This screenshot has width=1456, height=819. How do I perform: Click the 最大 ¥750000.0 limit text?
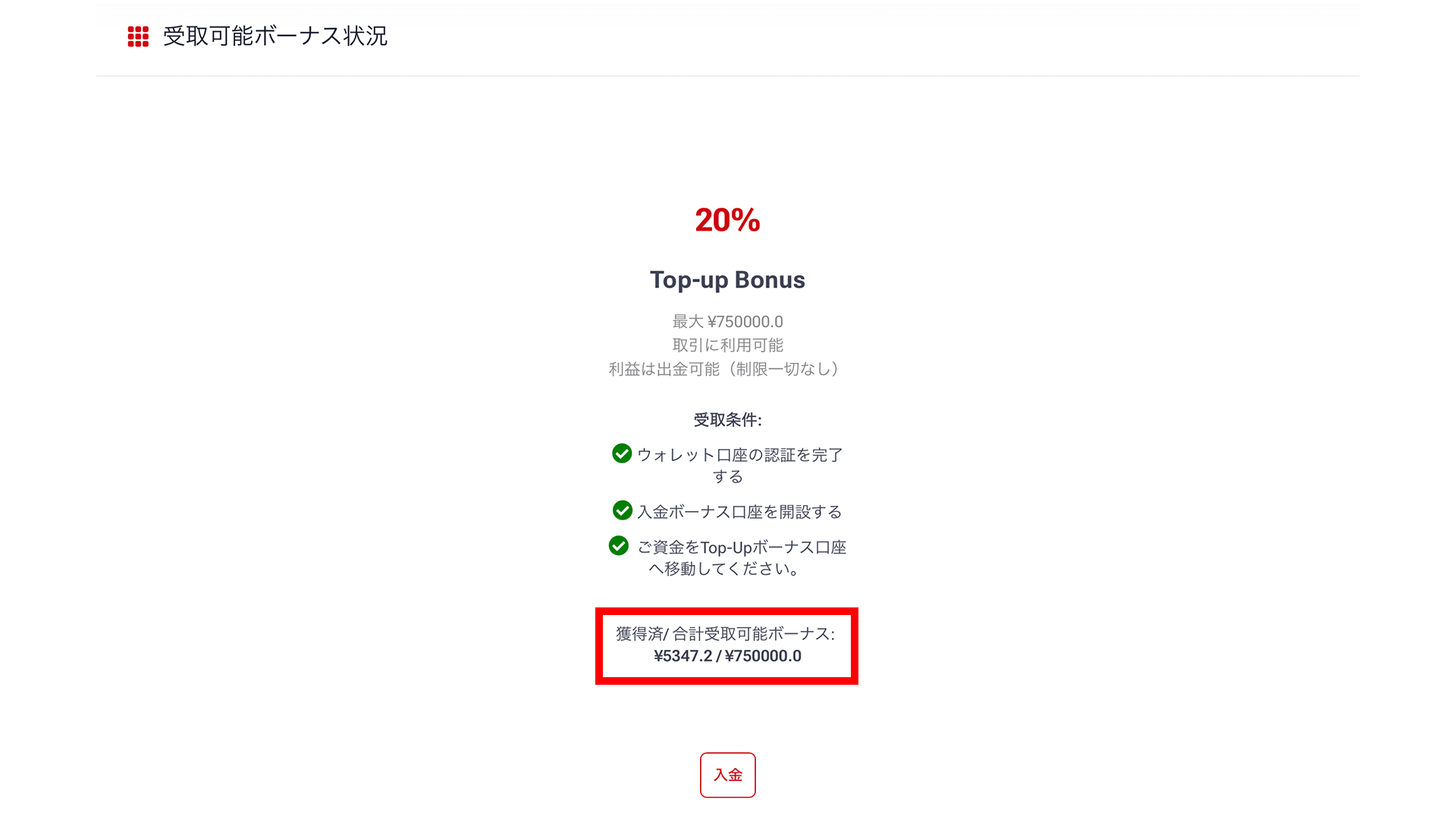point(727,322)
